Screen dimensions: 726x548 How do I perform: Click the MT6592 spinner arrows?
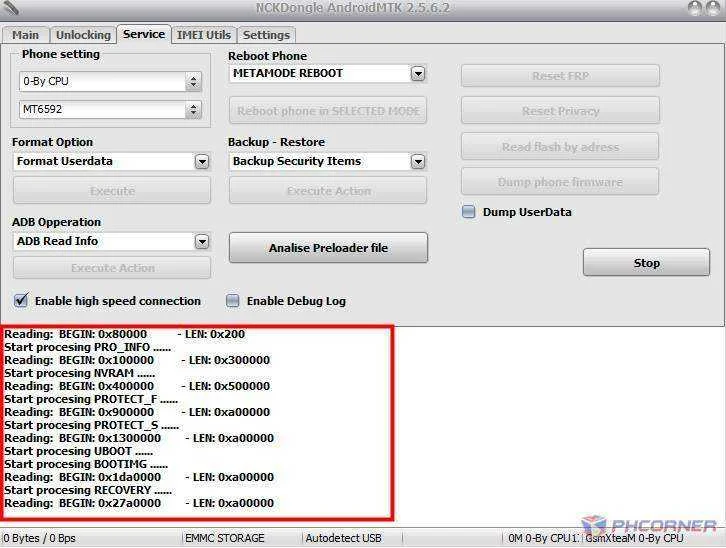[194, 110]
